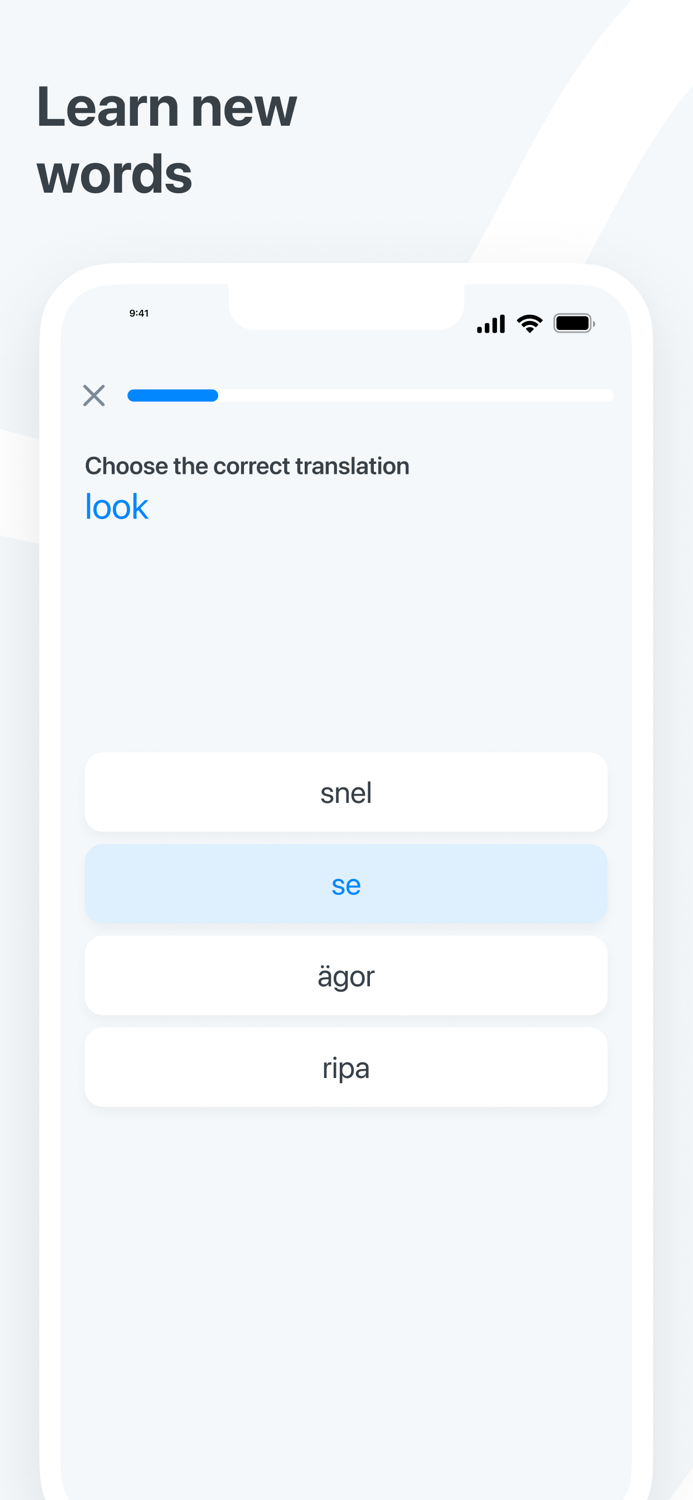Image resolution: width=693 pixels, height=1500 pixels.
Task: Tap the blue filled portion of the progress bar
Action: coord(172,395)
